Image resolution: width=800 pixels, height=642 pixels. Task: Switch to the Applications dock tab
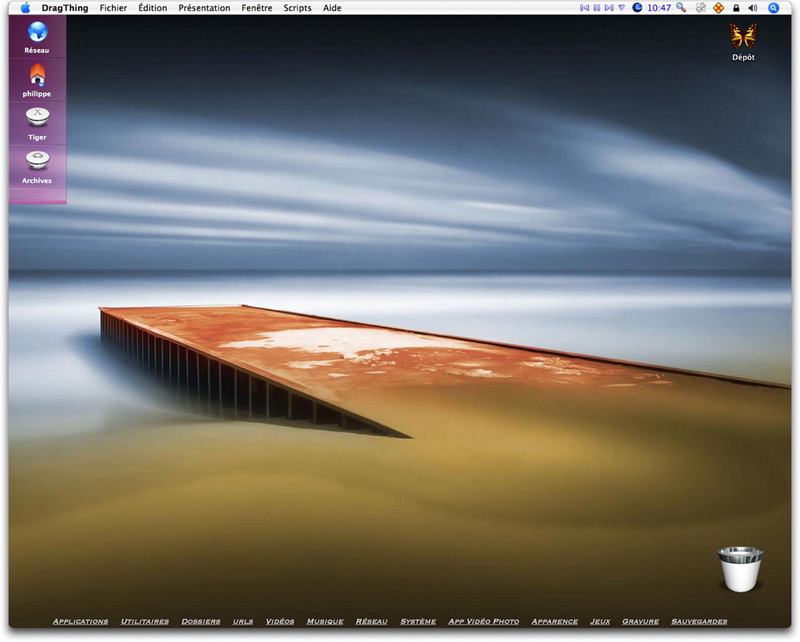[80, 621]
